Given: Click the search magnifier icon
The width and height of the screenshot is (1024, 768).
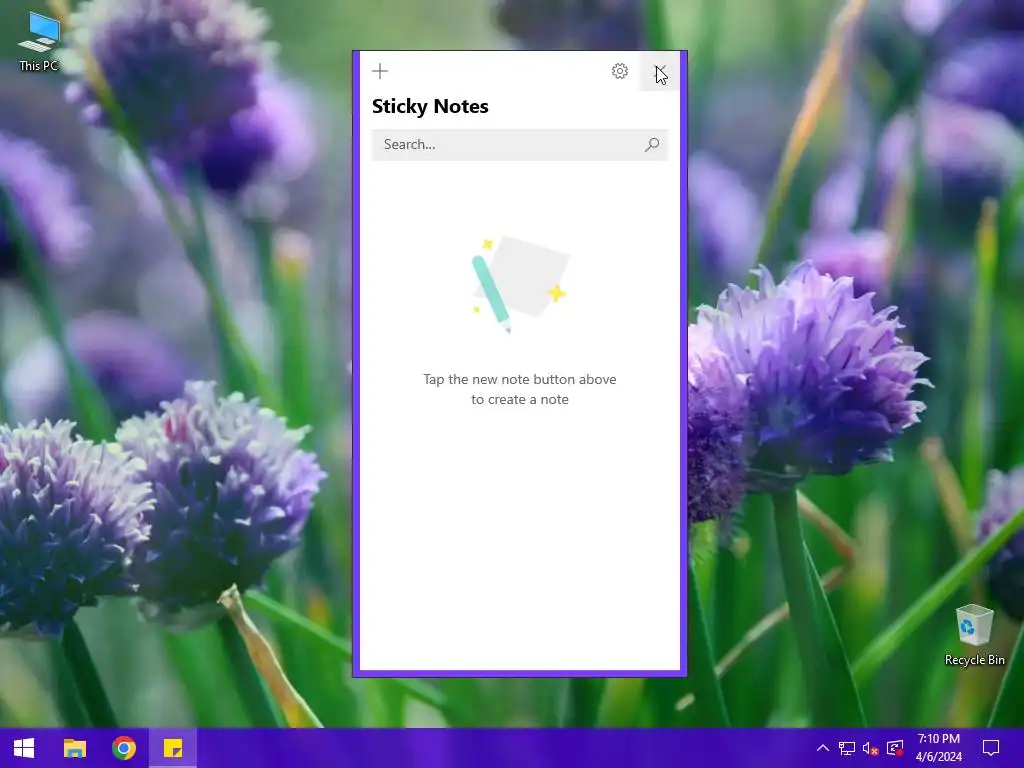Looking at the screenshot, I should pos(652,144).
